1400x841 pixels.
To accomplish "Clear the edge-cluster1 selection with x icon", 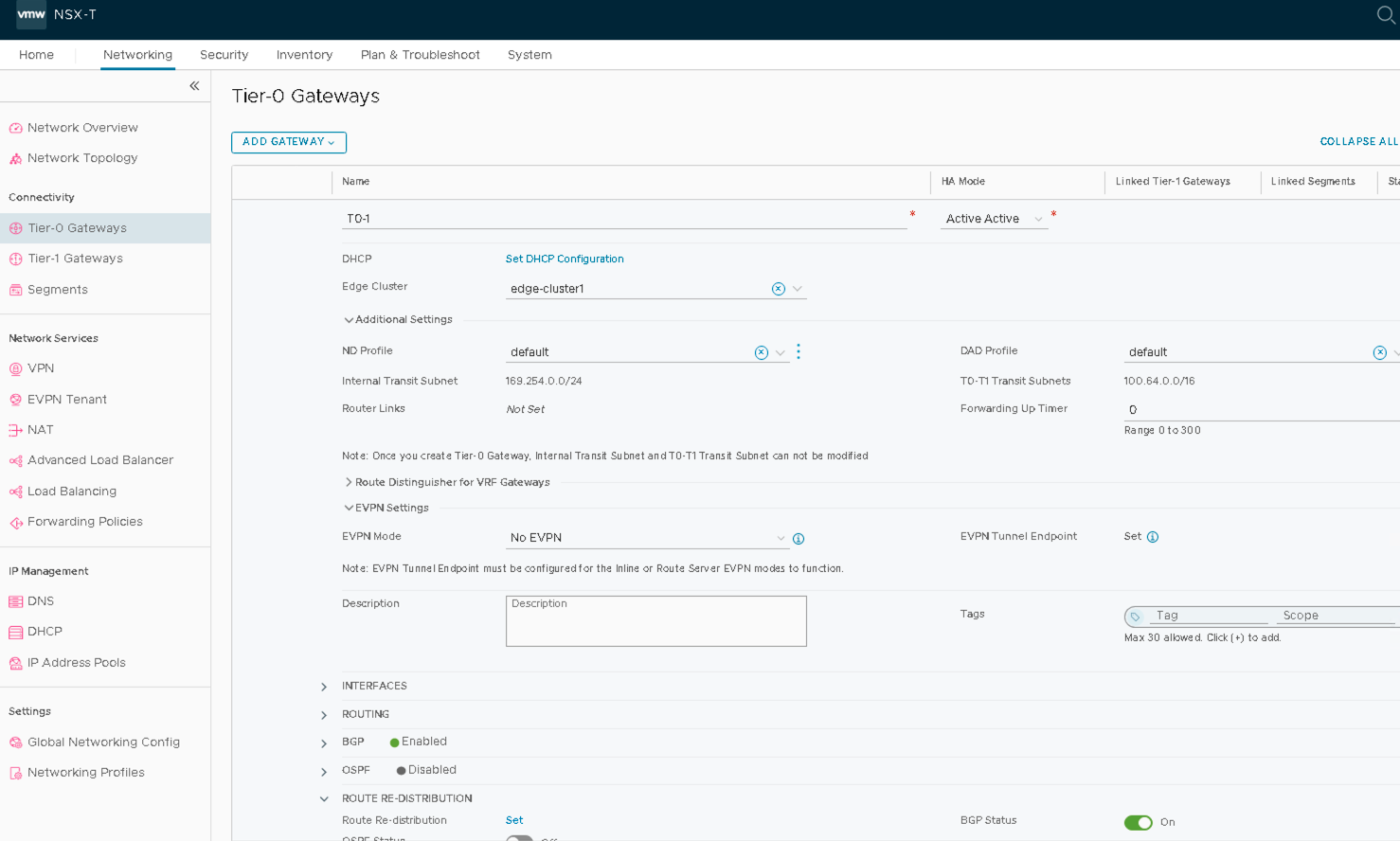I will point(778,289).
